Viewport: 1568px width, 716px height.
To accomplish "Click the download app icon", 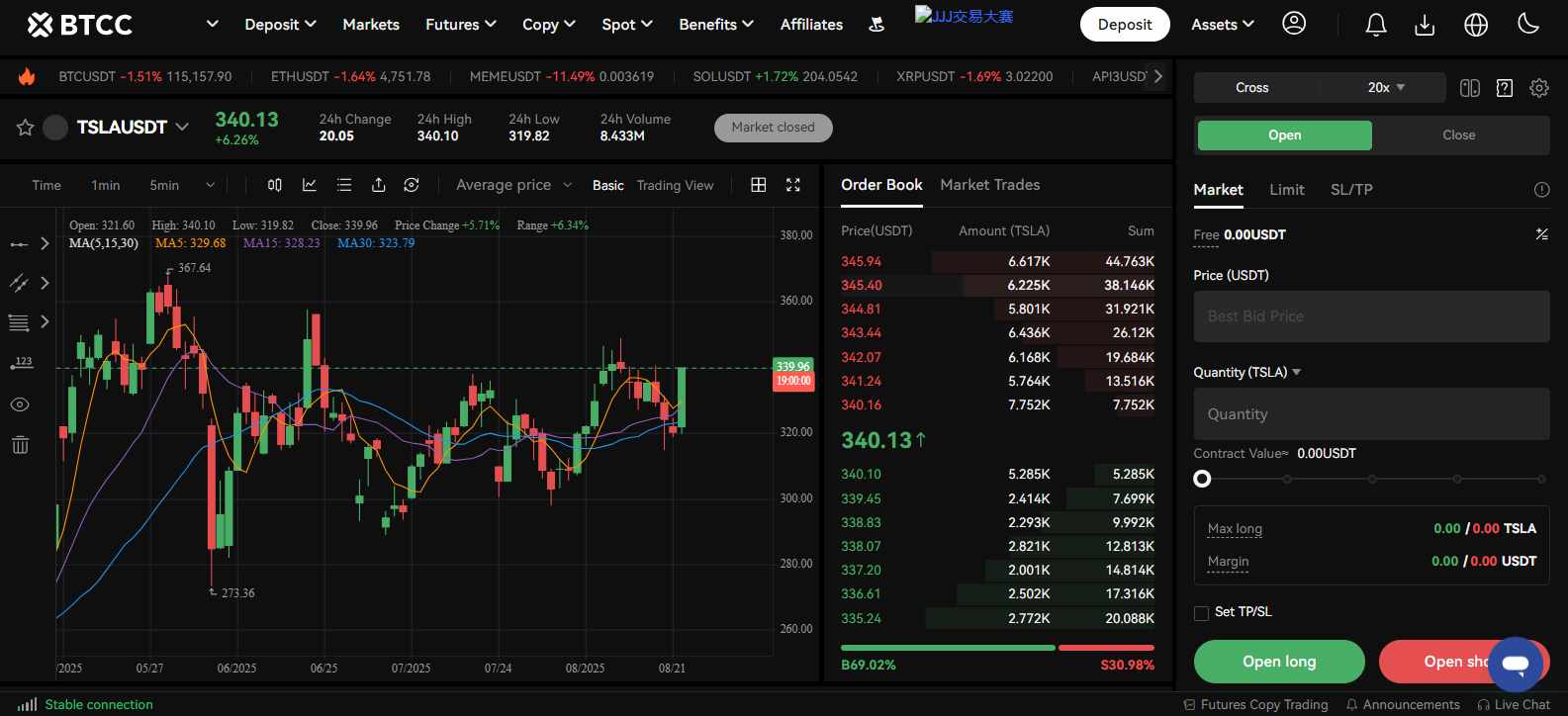I will 1425,25.
